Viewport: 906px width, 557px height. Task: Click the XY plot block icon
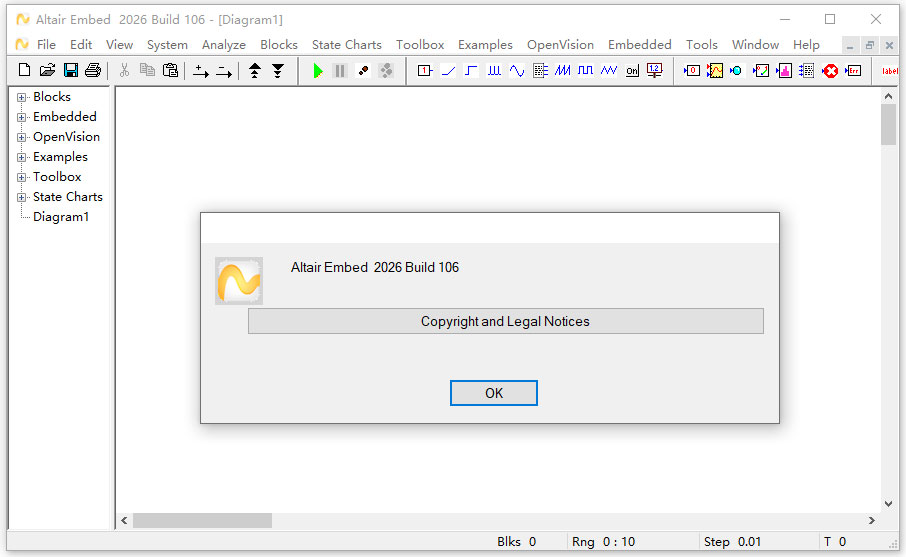761,70
